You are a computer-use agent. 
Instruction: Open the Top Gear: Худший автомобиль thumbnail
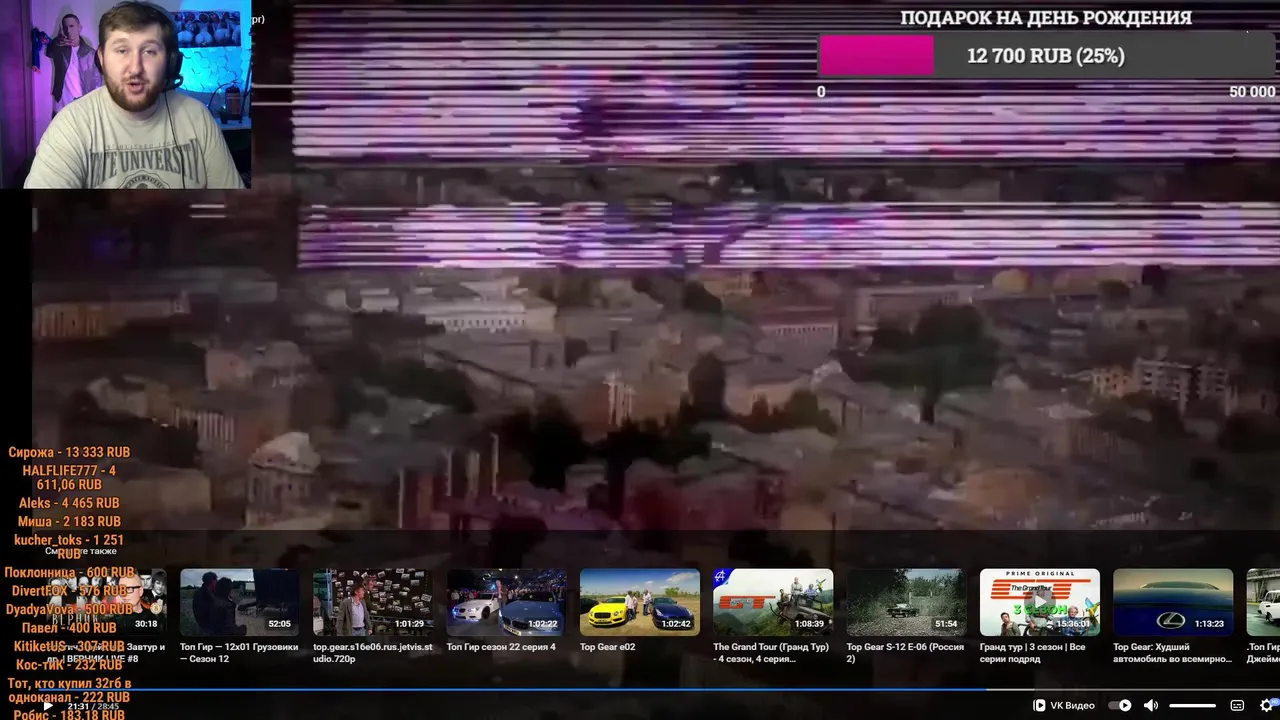point(1173,602)
